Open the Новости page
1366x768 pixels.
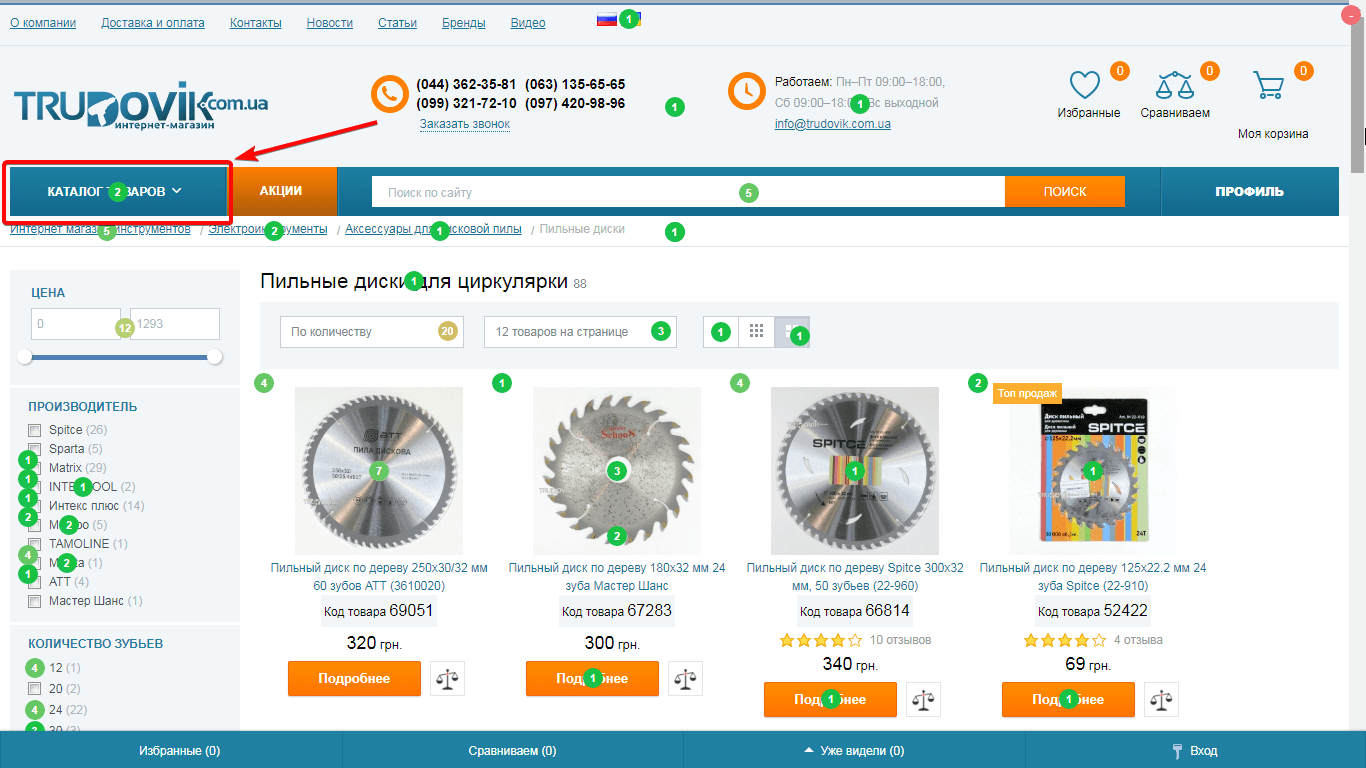tap(330, 23)
